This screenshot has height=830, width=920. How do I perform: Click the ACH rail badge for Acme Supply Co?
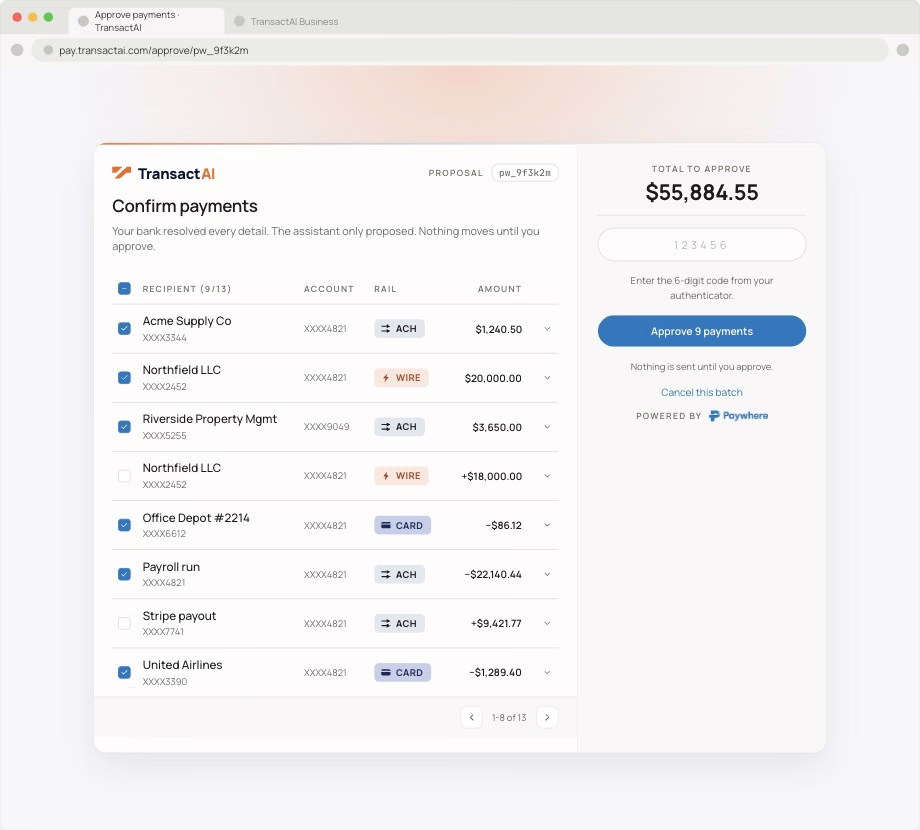(399, 329)
